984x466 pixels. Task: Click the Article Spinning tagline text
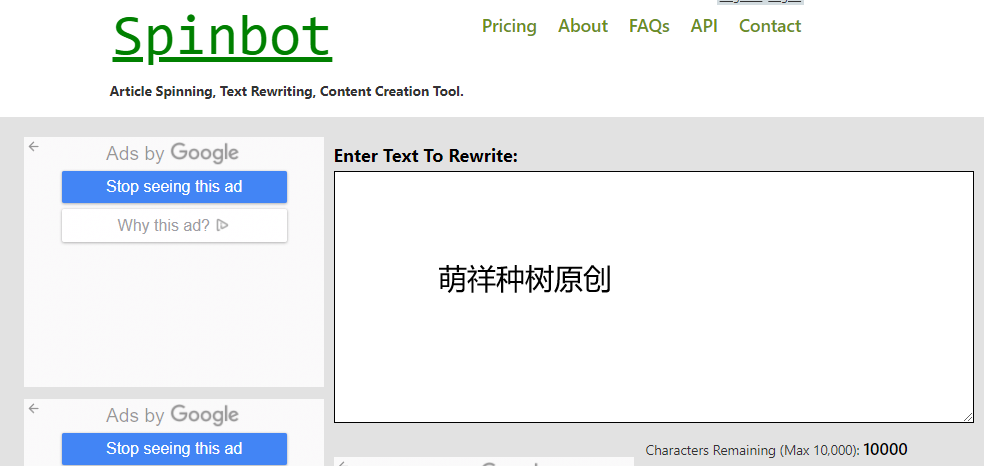pos(287,92)
